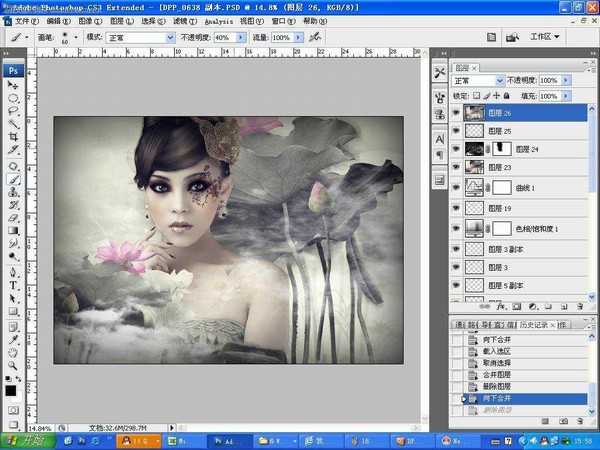Select the Lasso tool
600x450 pixels.
pos(14,110)
